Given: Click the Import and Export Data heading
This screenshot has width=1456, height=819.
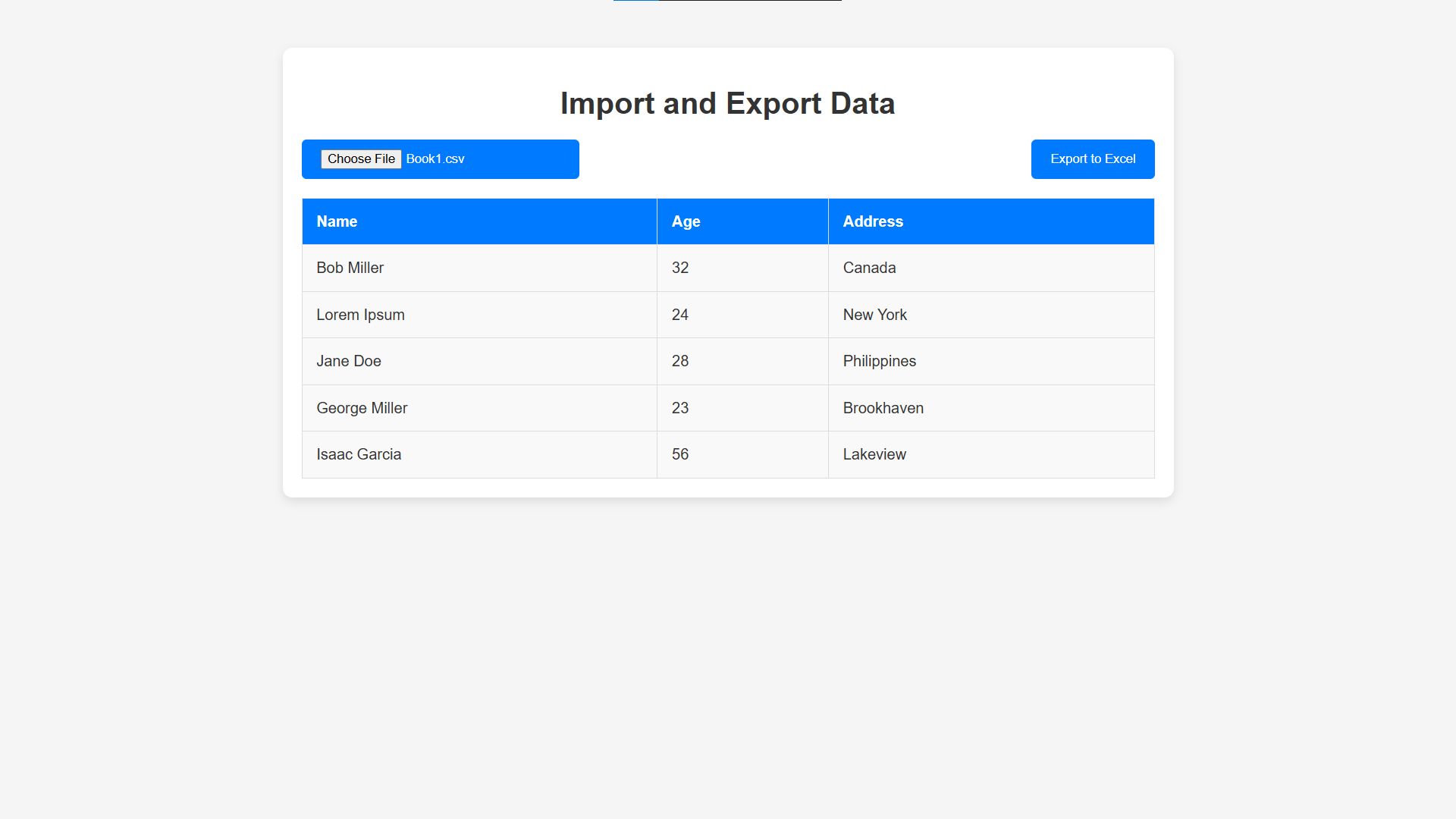Looking at the screenshot, I should tap(728, 104).
